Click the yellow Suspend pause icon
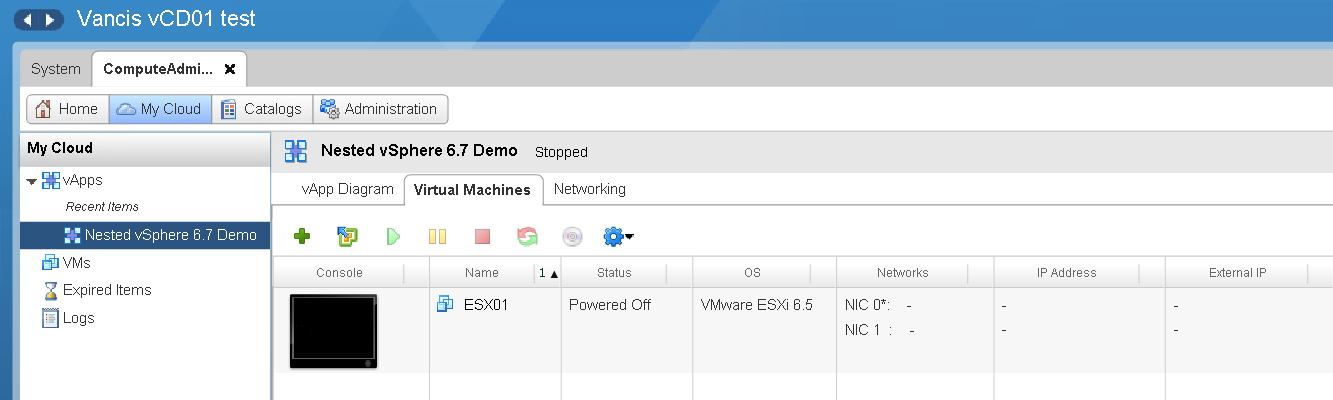Screen dimensions: 1333x400 (x=437, y=237)
